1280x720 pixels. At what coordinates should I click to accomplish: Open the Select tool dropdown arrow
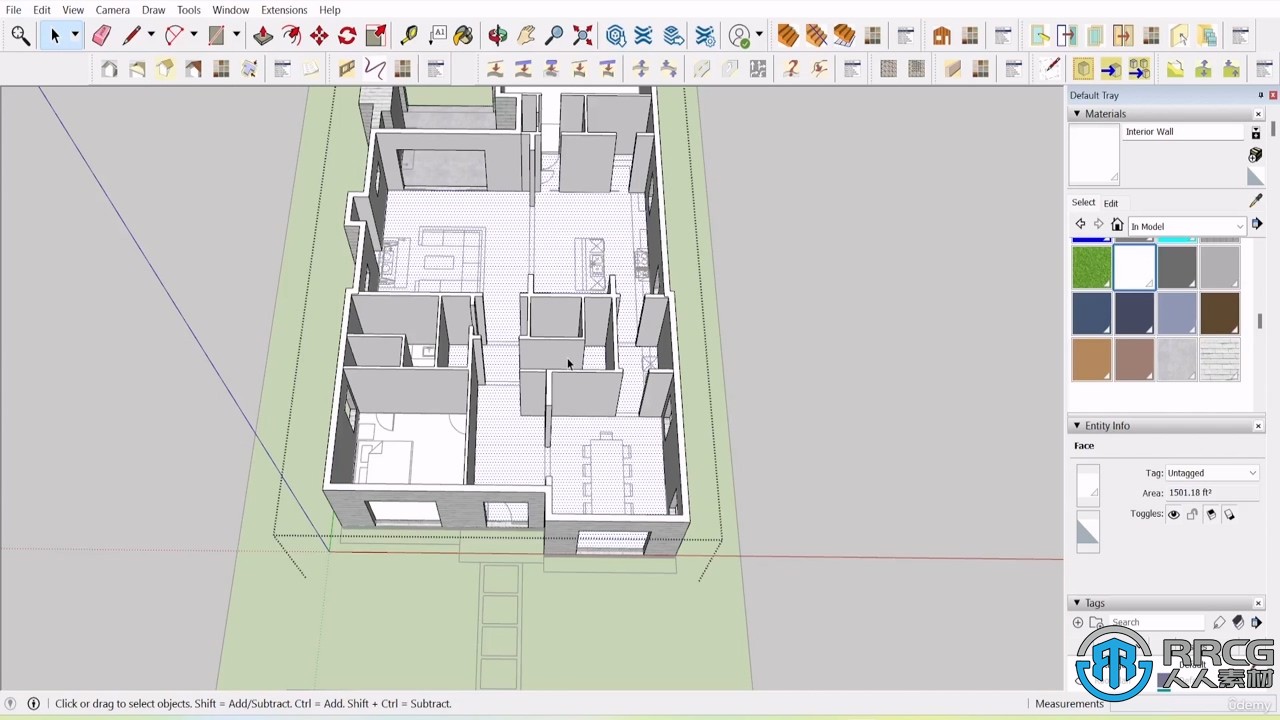74,36
